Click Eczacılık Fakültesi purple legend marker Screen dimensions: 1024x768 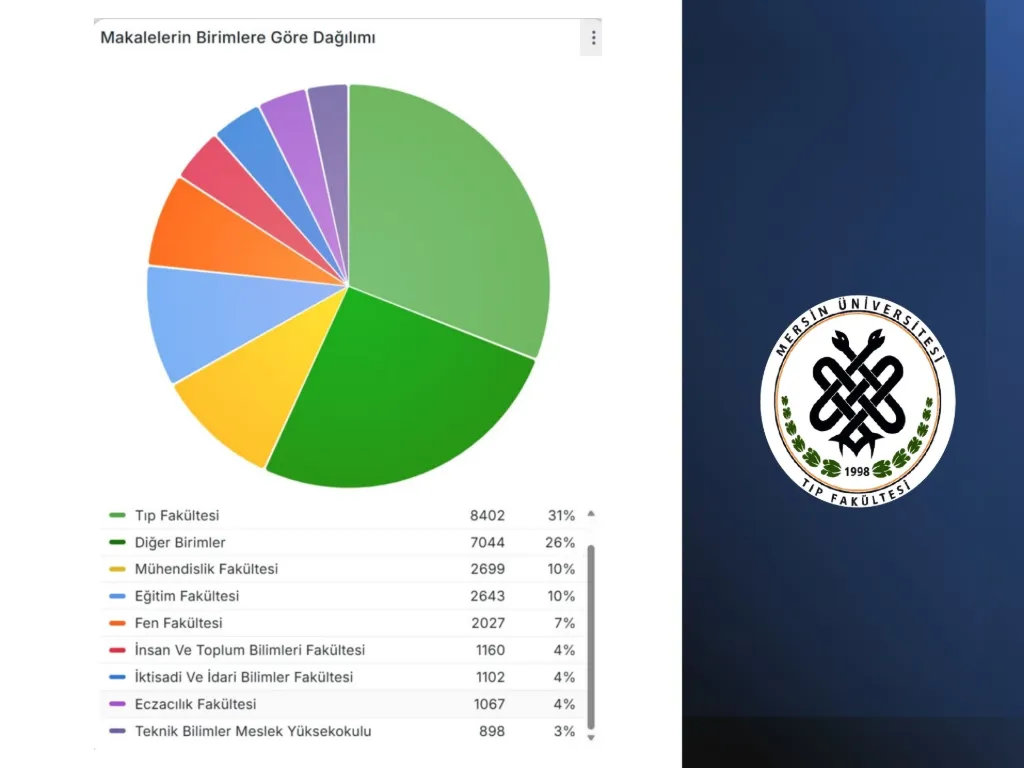click(x=118, y=704)
